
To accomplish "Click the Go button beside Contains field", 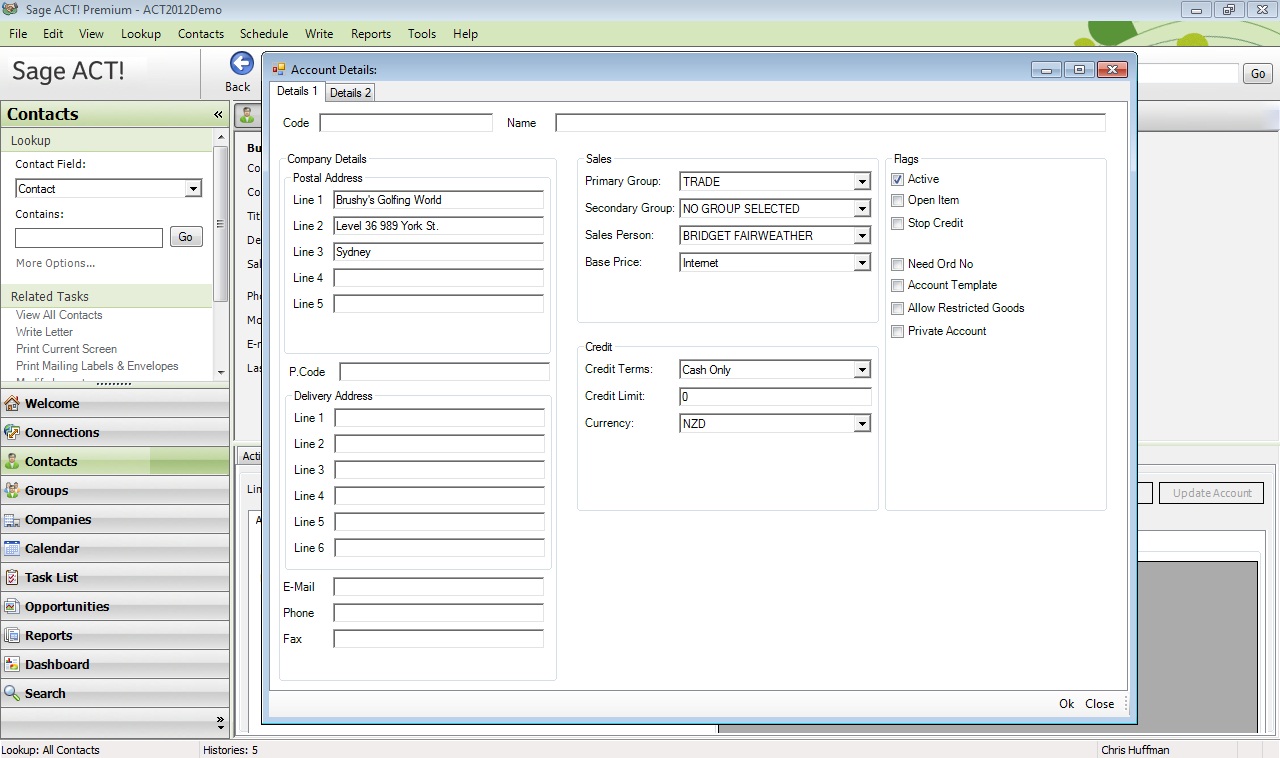I will (x=186, y=237).
